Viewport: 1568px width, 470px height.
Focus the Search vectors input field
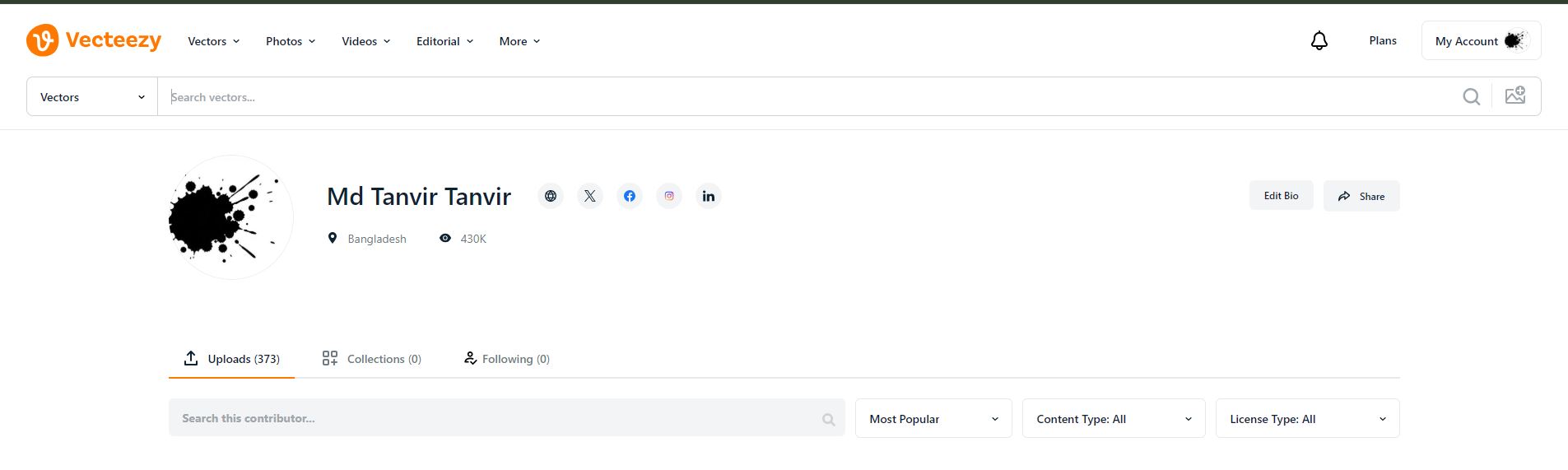[x=807, y=97]
